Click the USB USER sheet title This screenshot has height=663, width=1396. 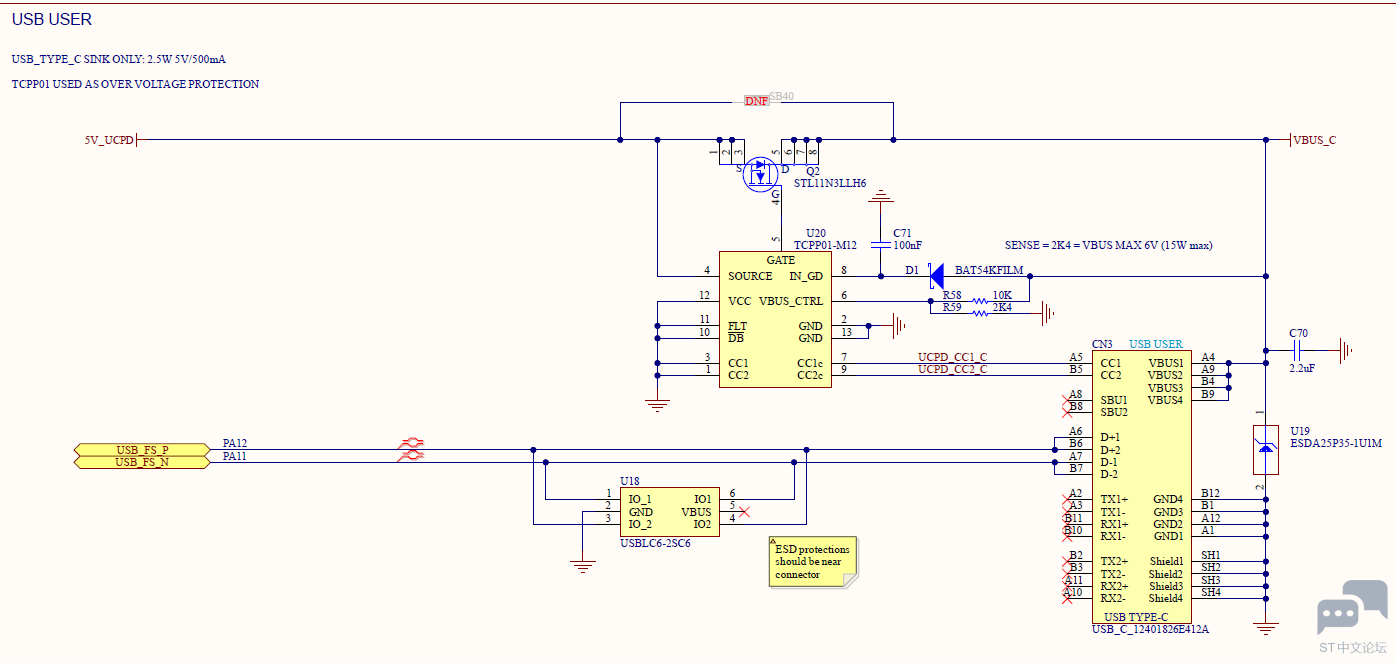(52, 19)
